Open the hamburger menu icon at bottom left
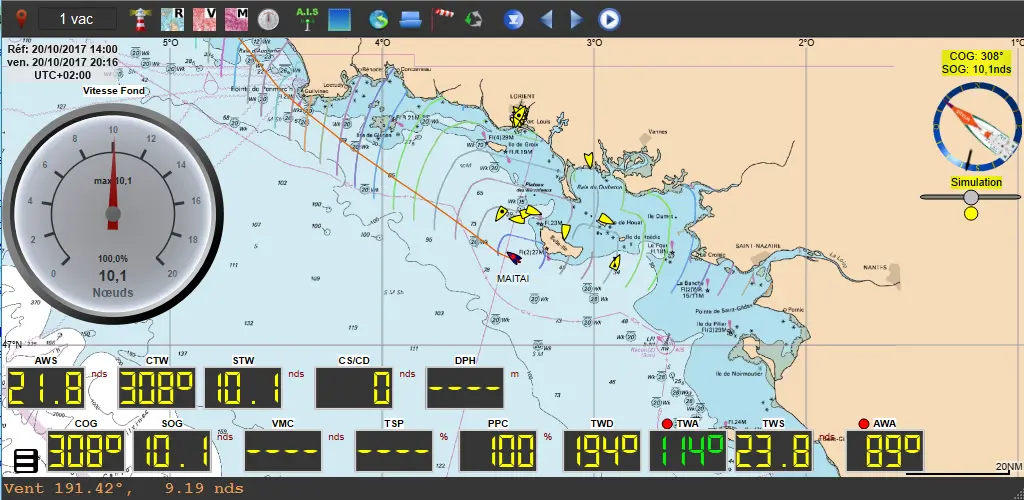 [25, 461]
